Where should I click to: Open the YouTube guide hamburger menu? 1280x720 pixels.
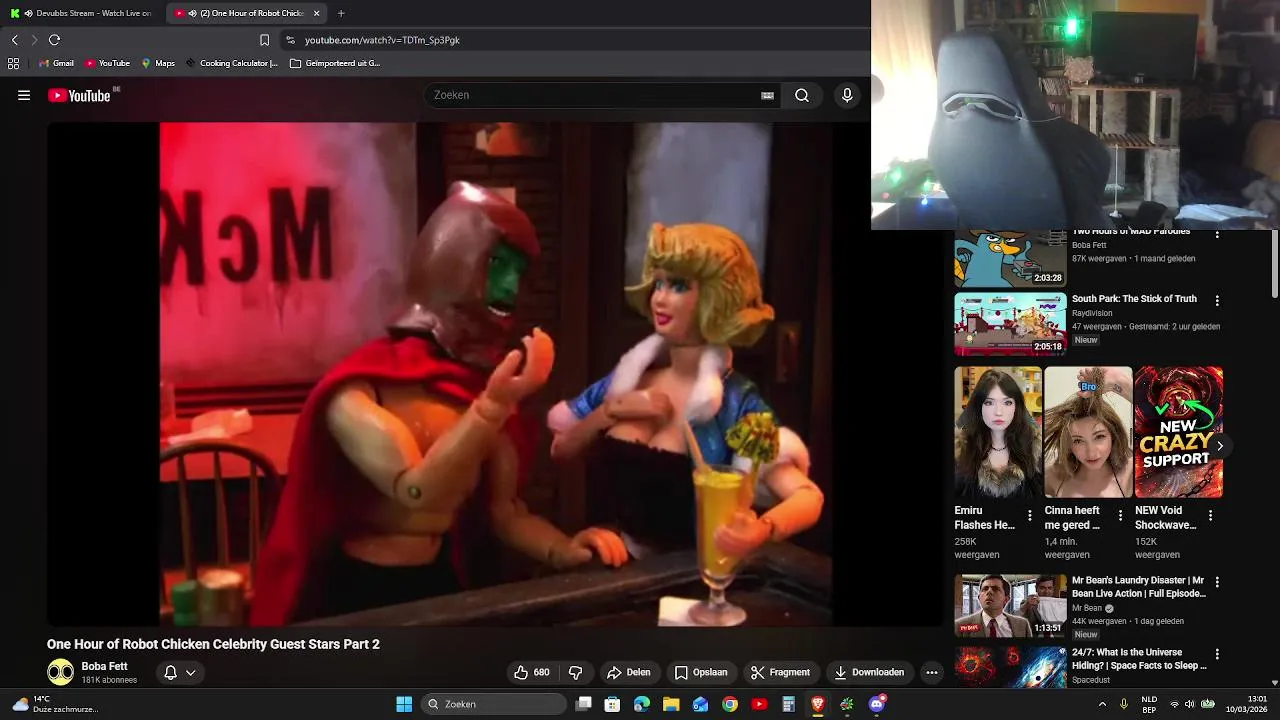pos(24,95)
